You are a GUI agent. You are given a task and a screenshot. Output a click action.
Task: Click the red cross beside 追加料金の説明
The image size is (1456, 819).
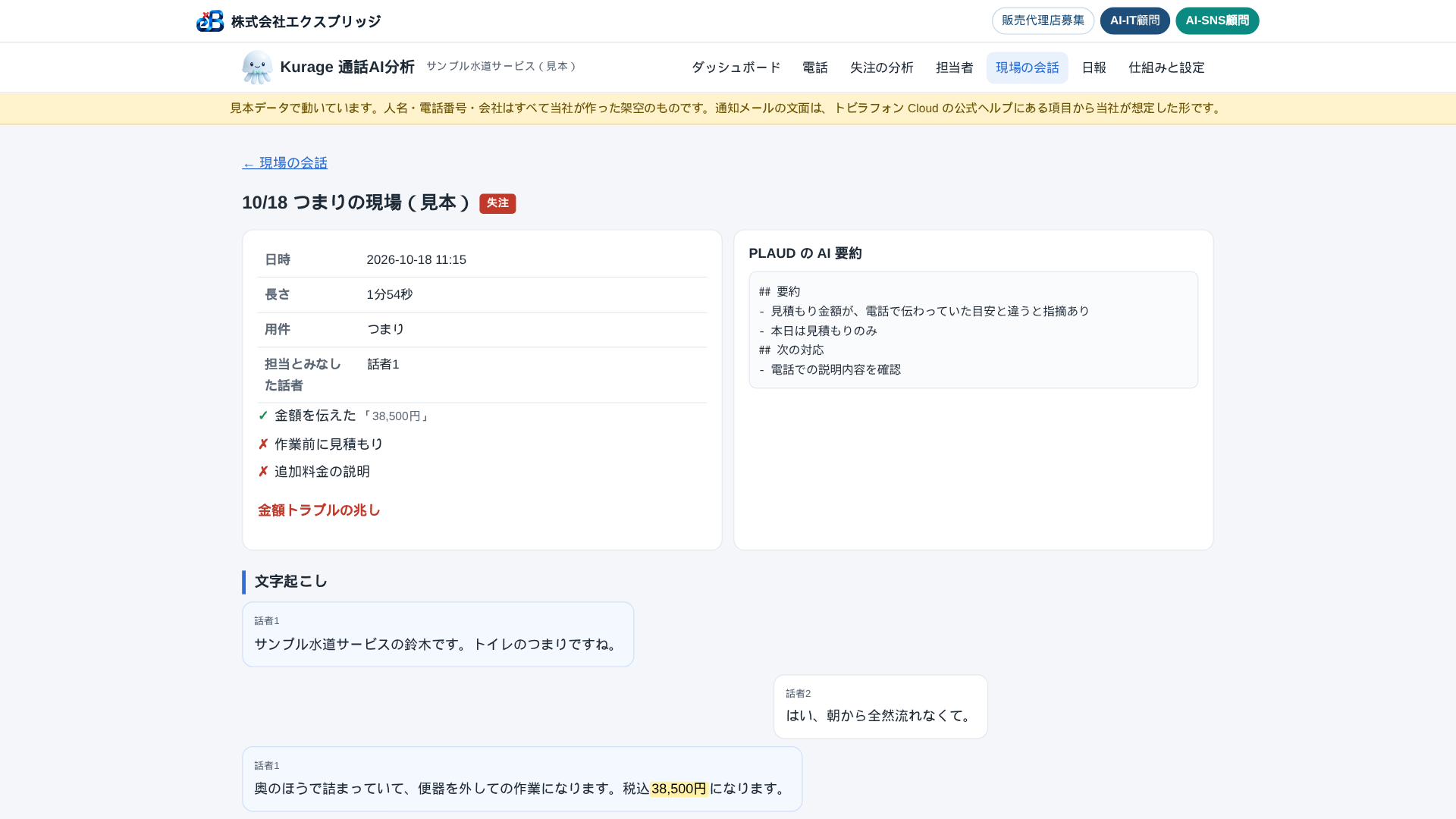[263, 472]
